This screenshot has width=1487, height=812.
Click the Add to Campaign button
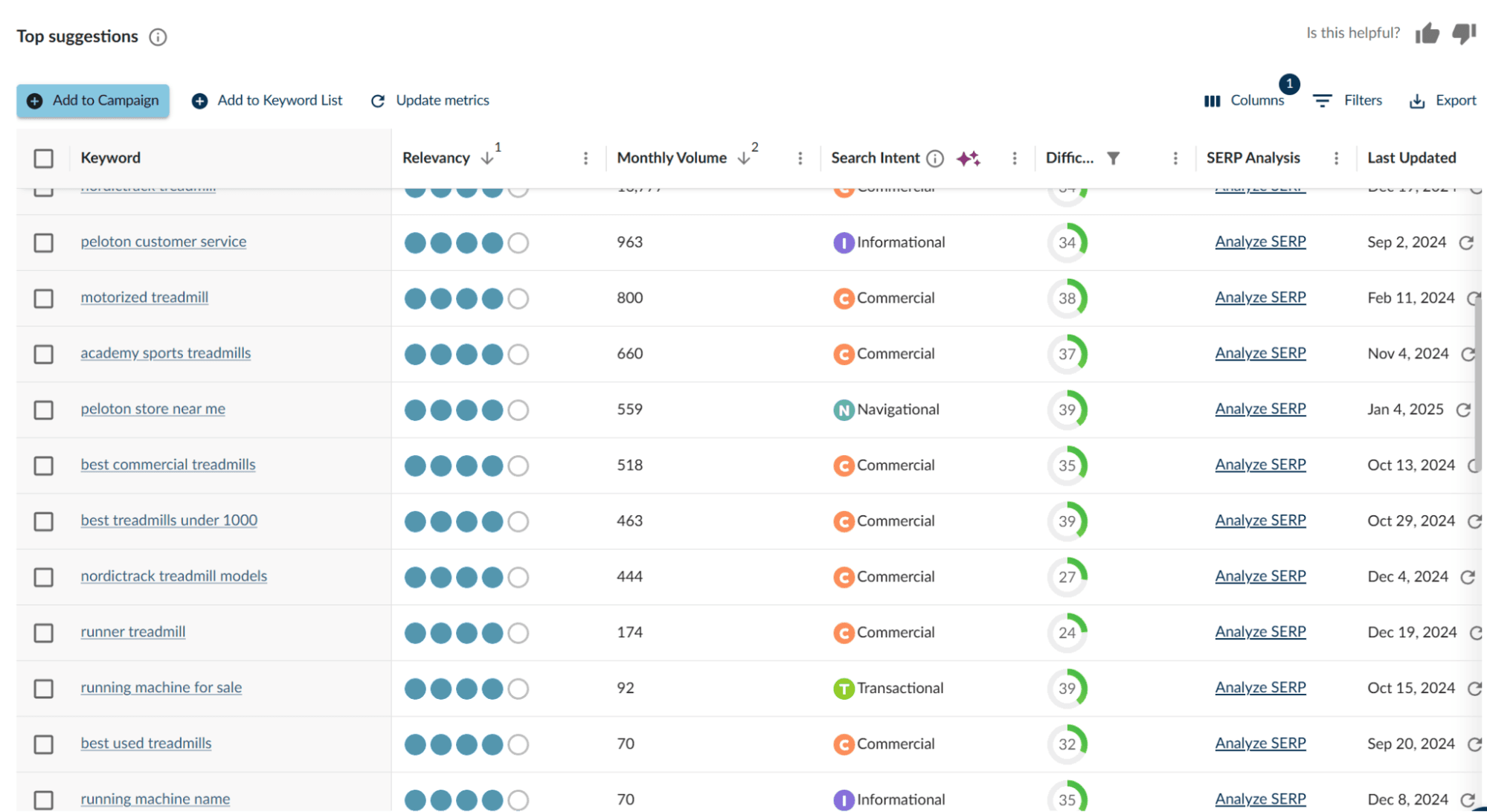point(93,100)
